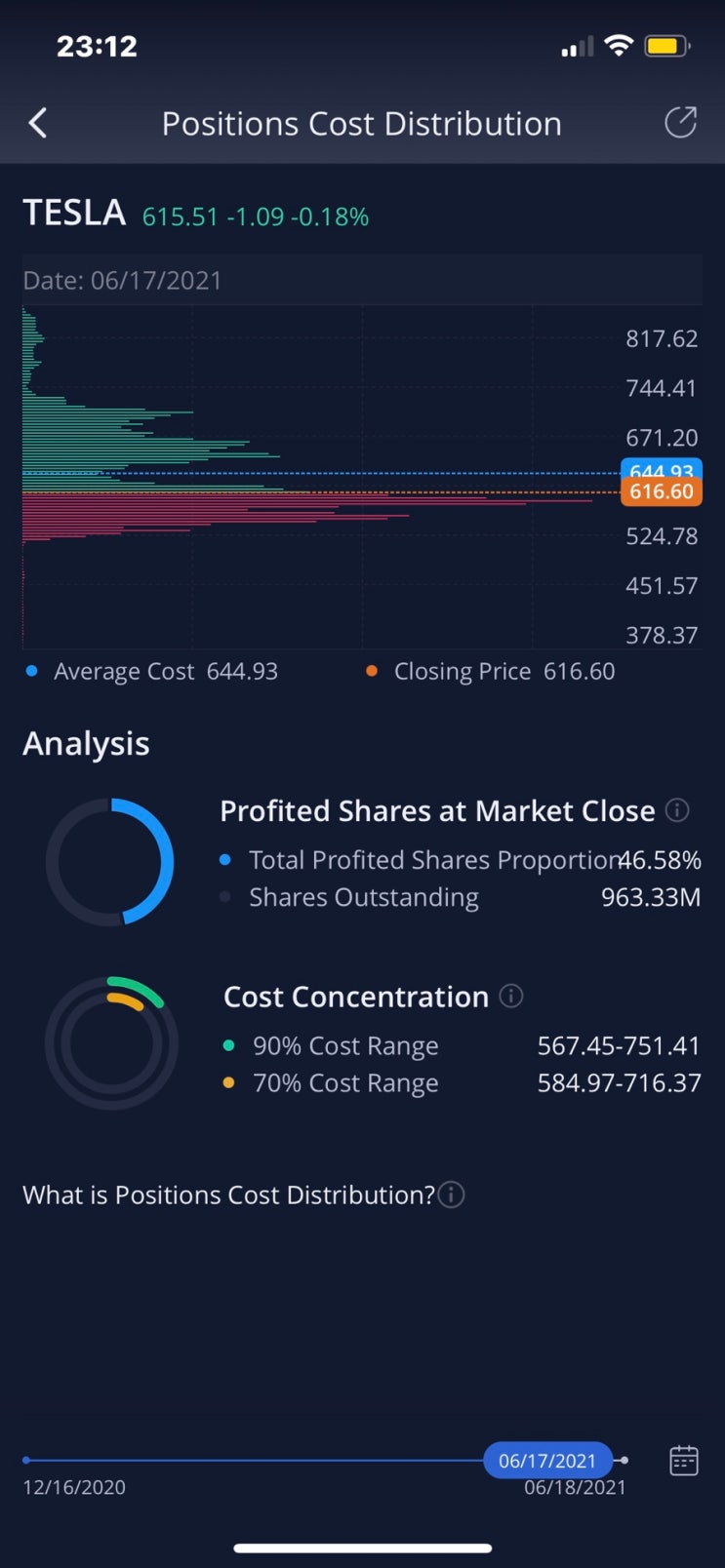Tap the 06/18/2021 end date label
This screenshot has height=1568, width=725.
(x=575, y=1487)
